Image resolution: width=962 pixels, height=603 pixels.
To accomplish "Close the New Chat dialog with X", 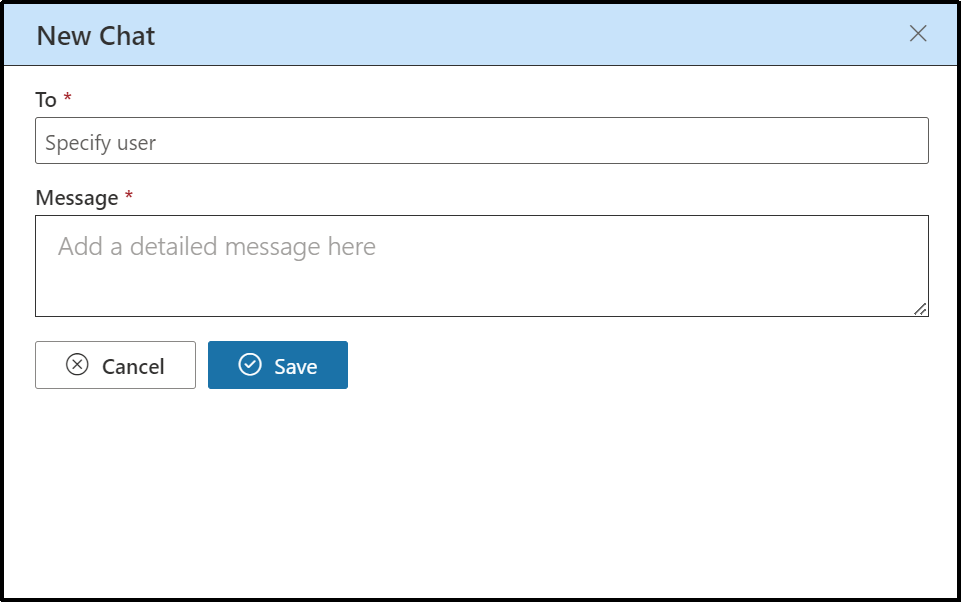I will 918,33.
